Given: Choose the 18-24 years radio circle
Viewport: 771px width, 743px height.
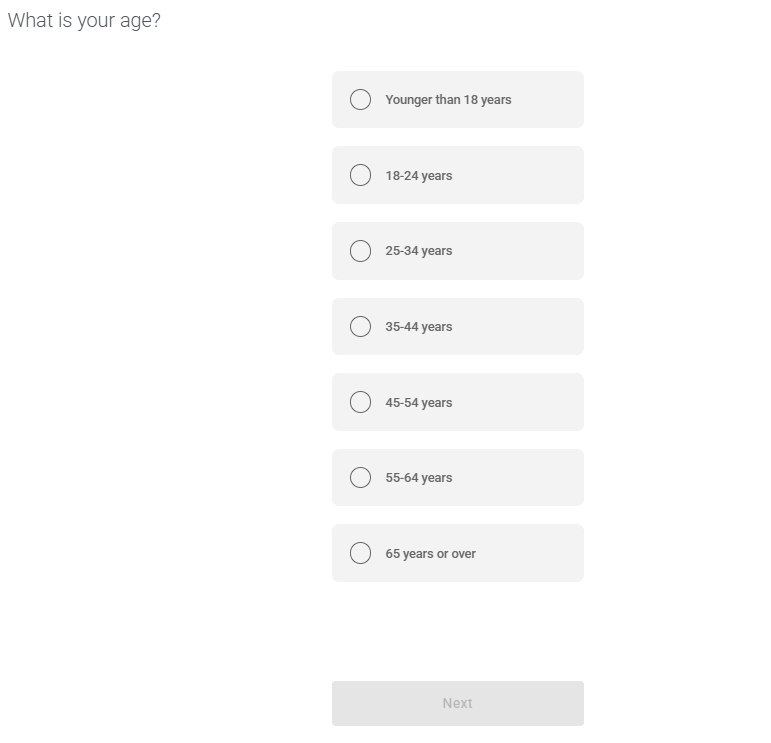Looking at the screenshot, I should pos(361,175).
